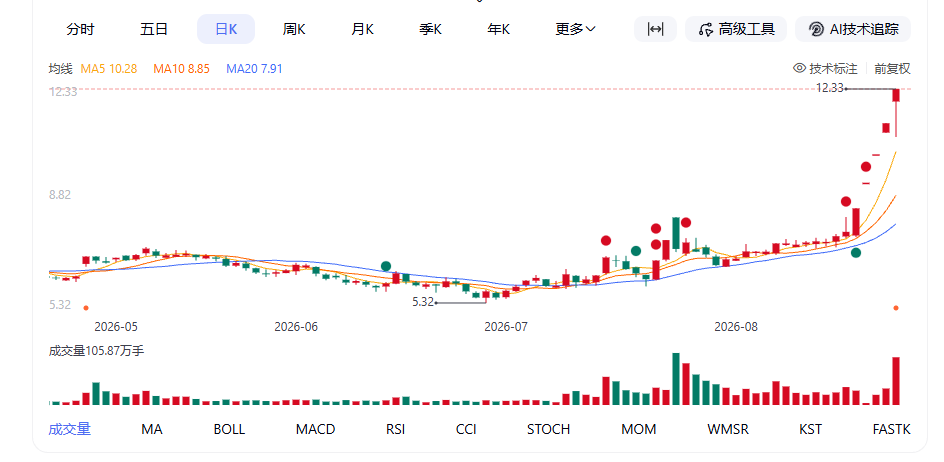Screen dimensions: 944x462
Task: Click the MA10 8.85 legend label
Action: click(x=181, y=69)
